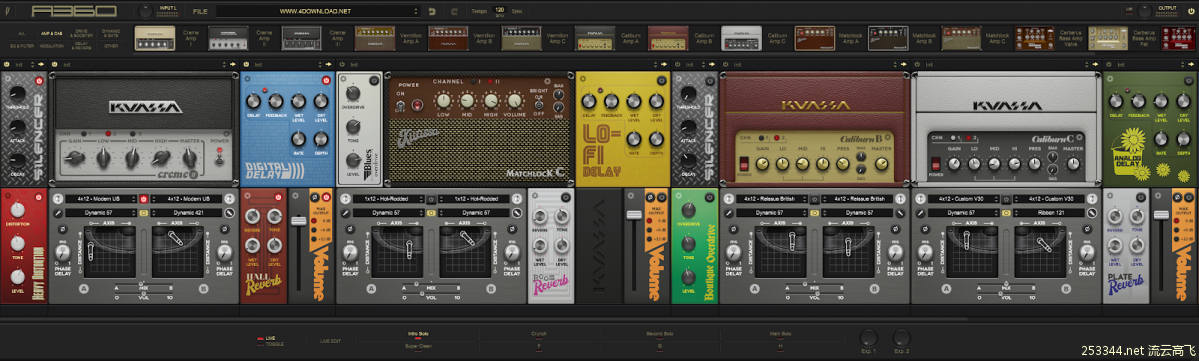Choose the Vermilion Amp A thumbnail
The image size is (1199, 361).
pyautogui.click(x=374, y=37)
